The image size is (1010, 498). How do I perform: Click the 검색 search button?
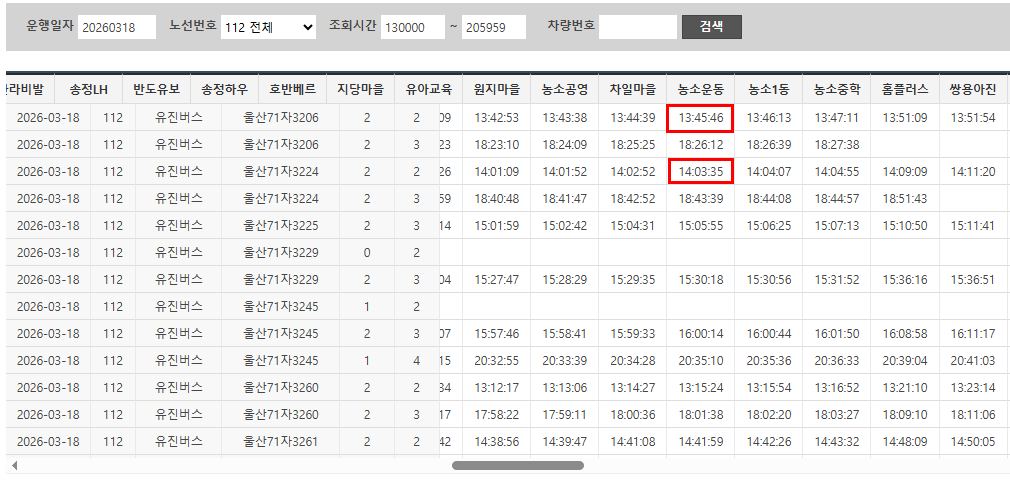[711, 27]
